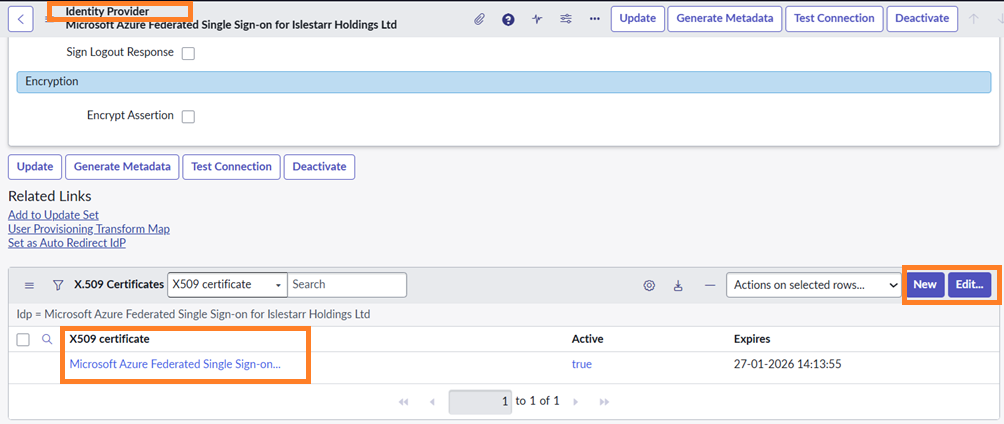Open the gear icon for list personalization
Image resolution: width=1004 pixels, height=424 pixels.
point(649,285)
